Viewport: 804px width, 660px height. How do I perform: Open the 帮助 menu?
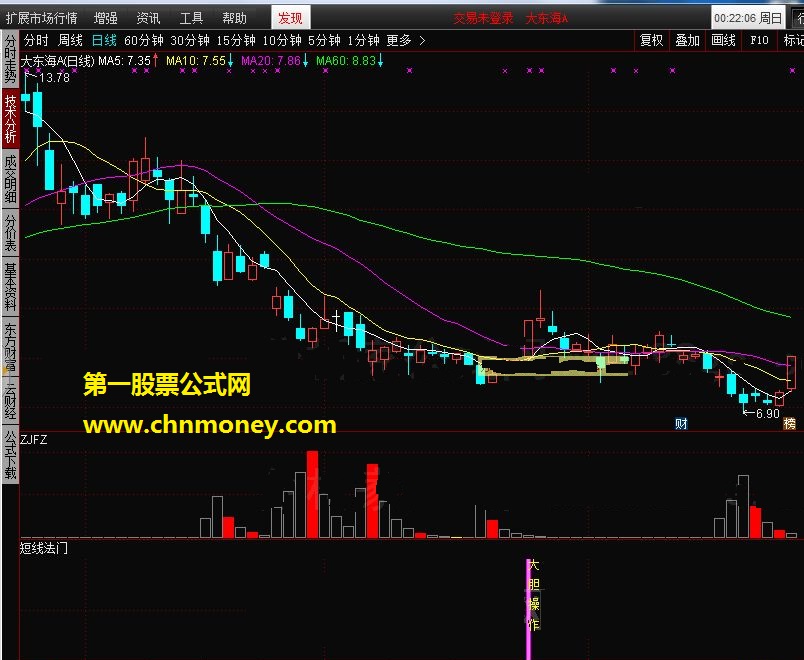[234, 18]
